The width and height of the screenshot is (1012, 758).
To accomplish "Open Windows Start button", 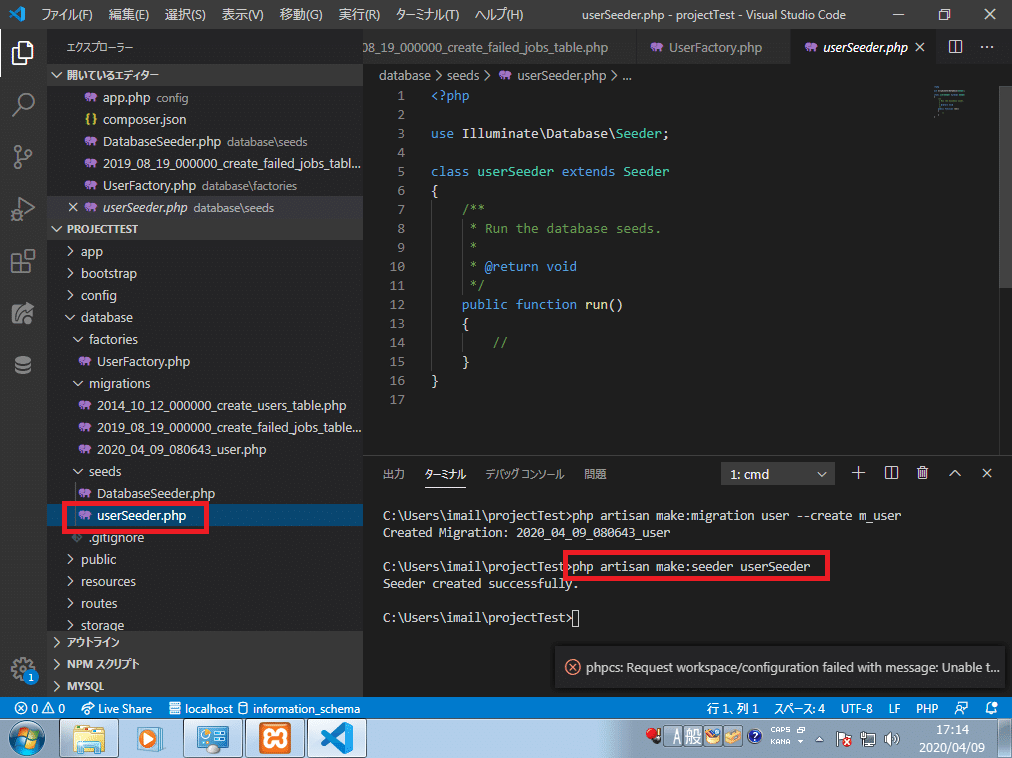I will (x=26, y=738).
